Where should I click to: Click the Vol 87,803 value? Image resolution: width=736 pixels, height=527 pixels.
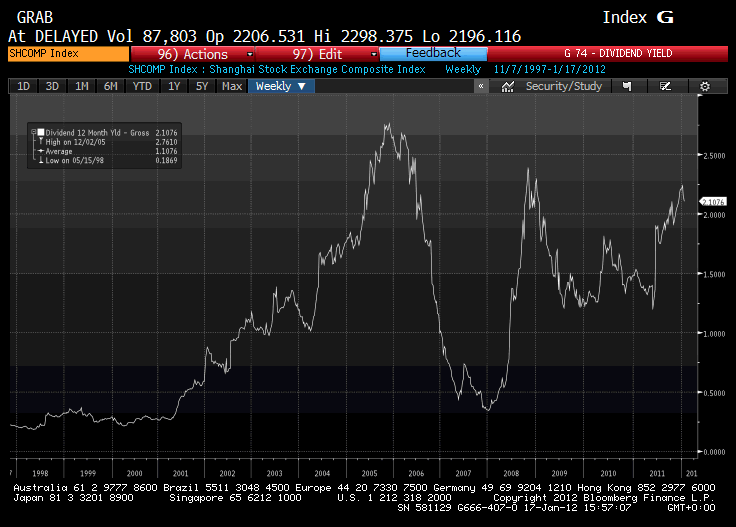[x=152, y=36]
